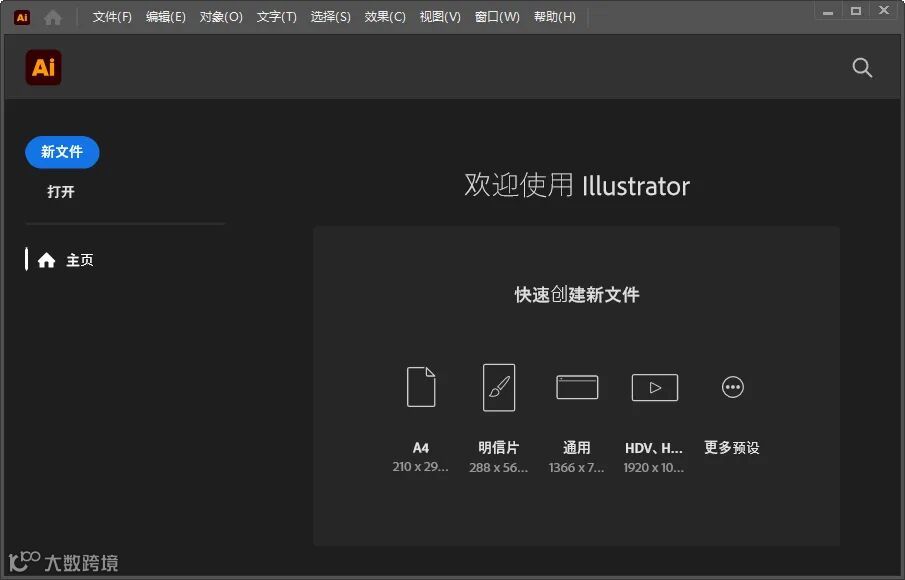Image resolution: width=905 pixels, height=580 pixels.
Task: Click the 288 x 56... size text
Action: point(499,468)
